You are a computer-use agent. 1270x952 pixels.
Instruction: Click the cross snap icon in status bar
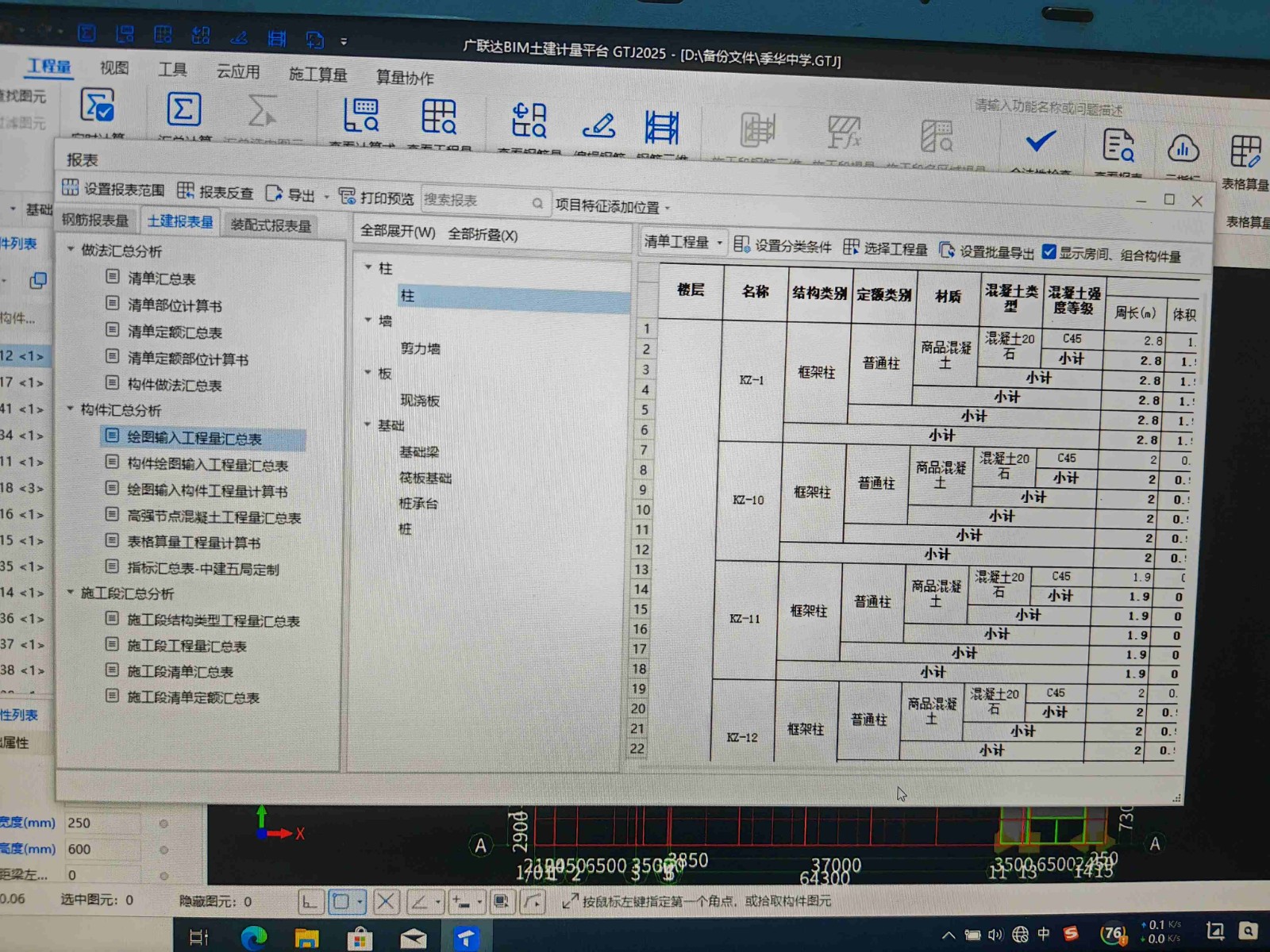pos(386,901)
